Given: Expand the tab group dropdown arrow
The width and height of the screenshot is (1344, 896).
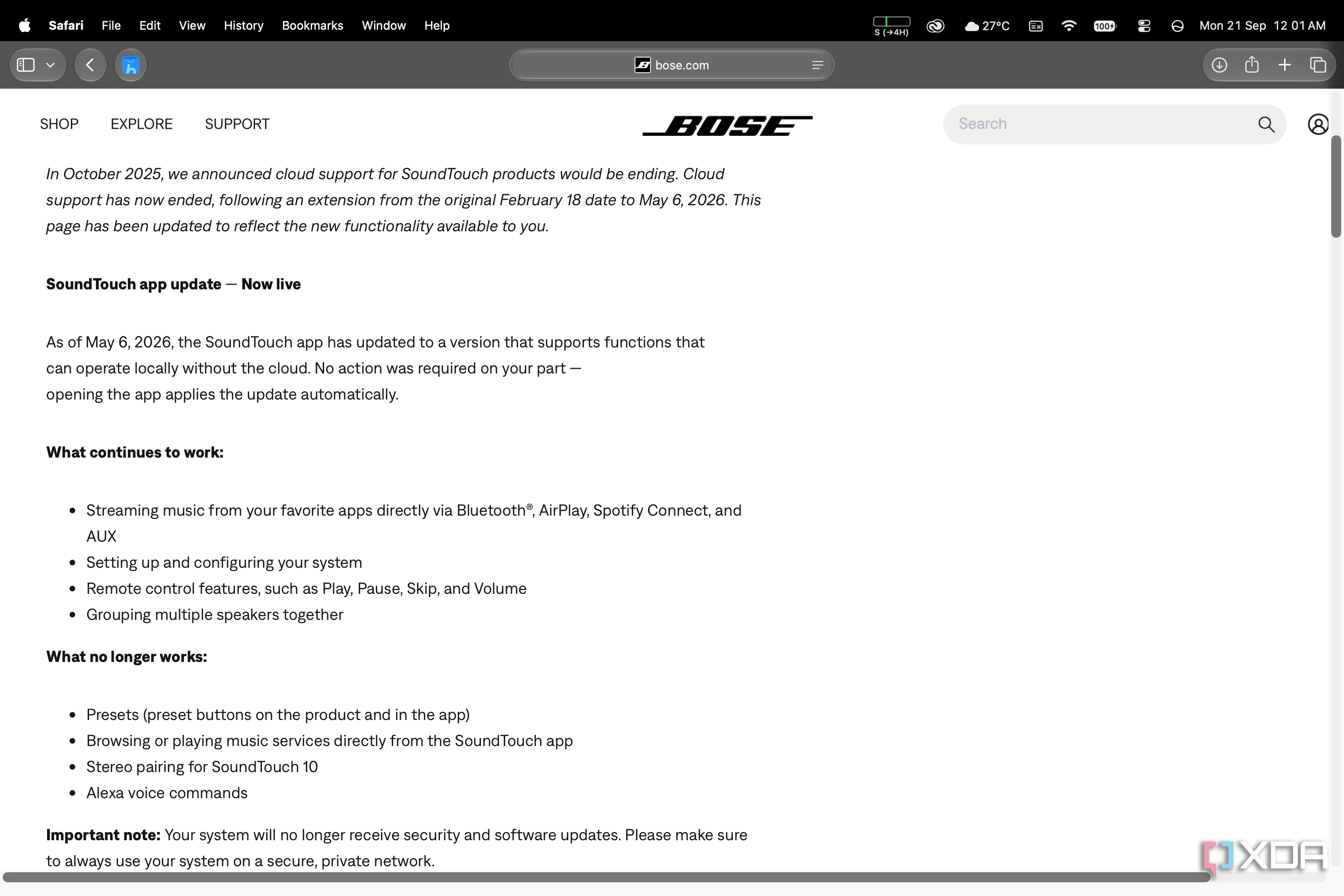Looking at the screenshot, I should coord(50,65).
